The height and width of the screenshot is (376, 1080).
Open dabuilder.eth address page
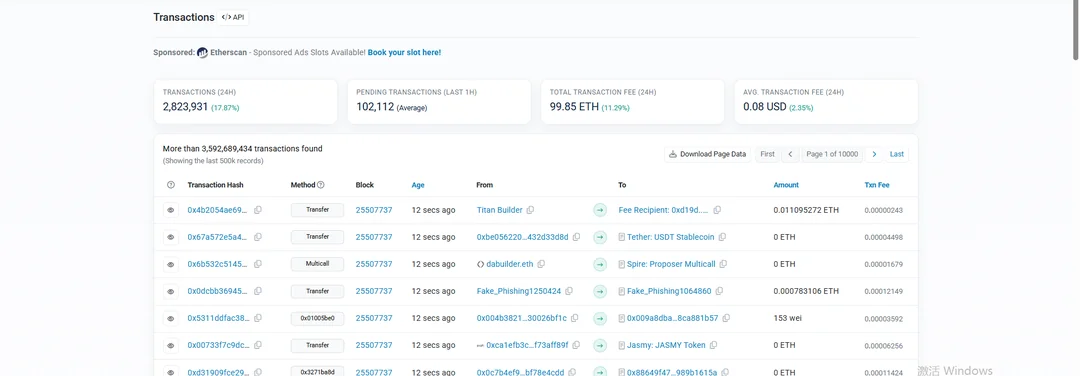[x=509, y=264]
